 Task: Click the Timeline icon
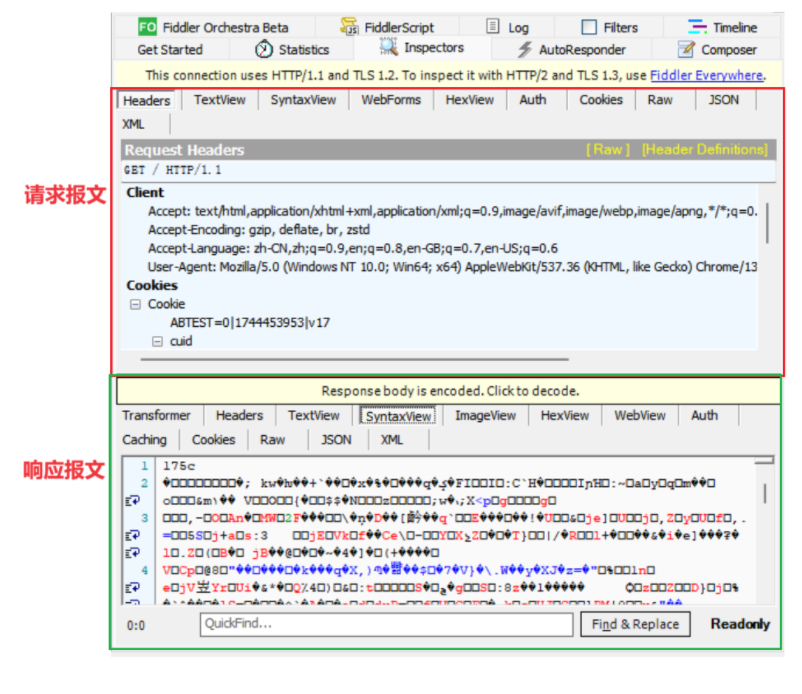[697, 26]
